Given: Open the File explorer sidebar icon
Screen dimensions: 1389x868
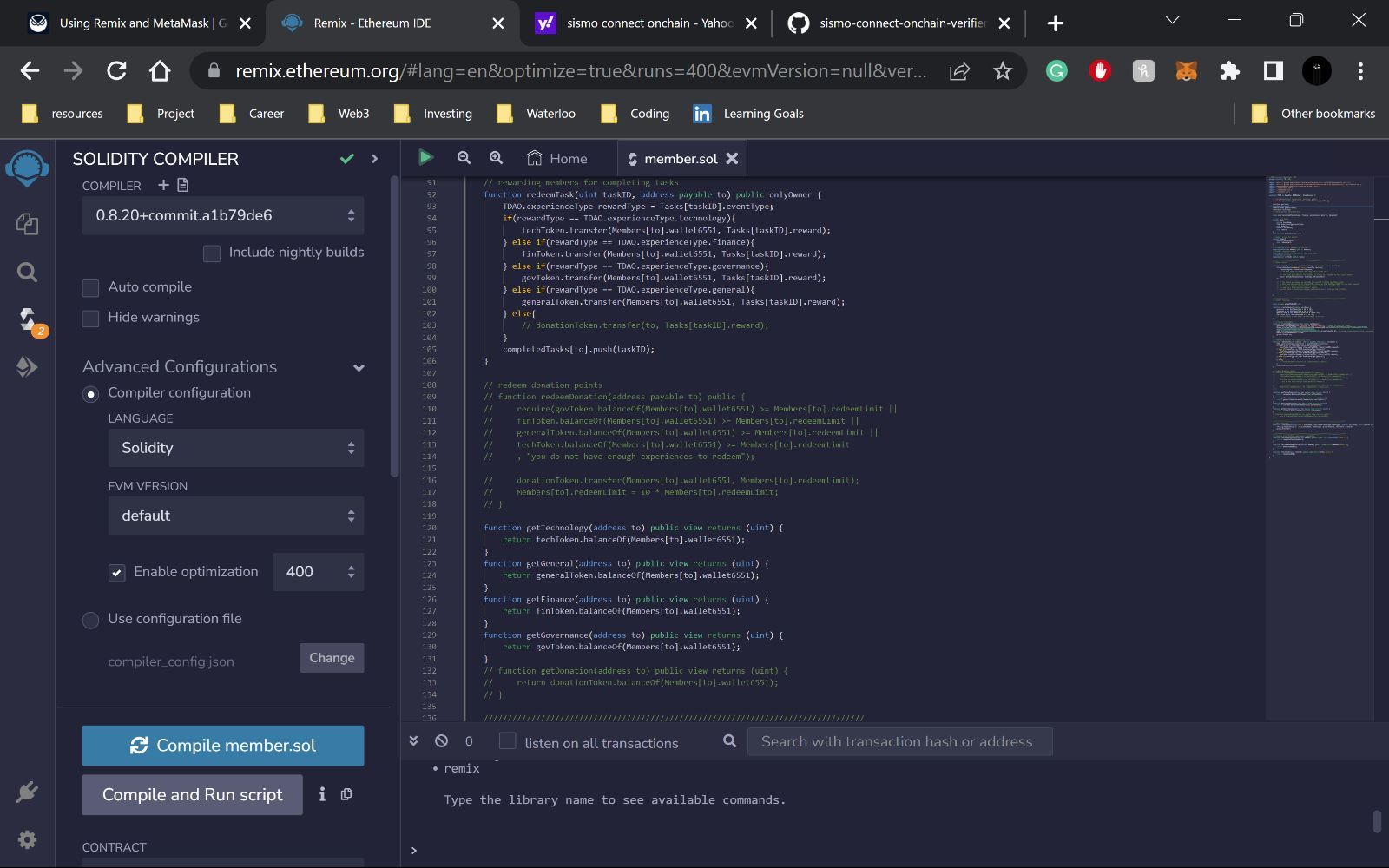Looking at the screenshot, I should [27, 224].
